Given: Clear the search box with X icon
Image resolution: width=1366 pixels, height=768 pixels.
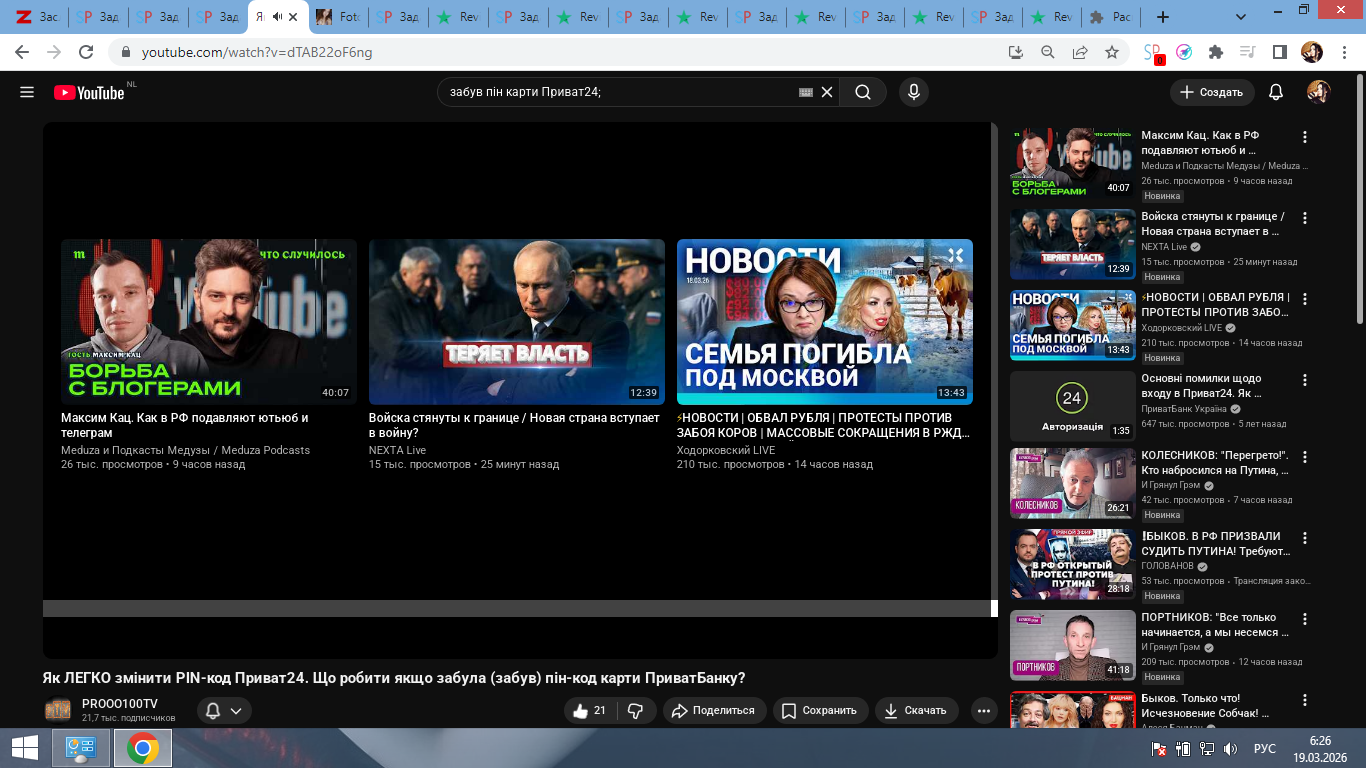Looking at the screenshot, I should click(827, 92).
